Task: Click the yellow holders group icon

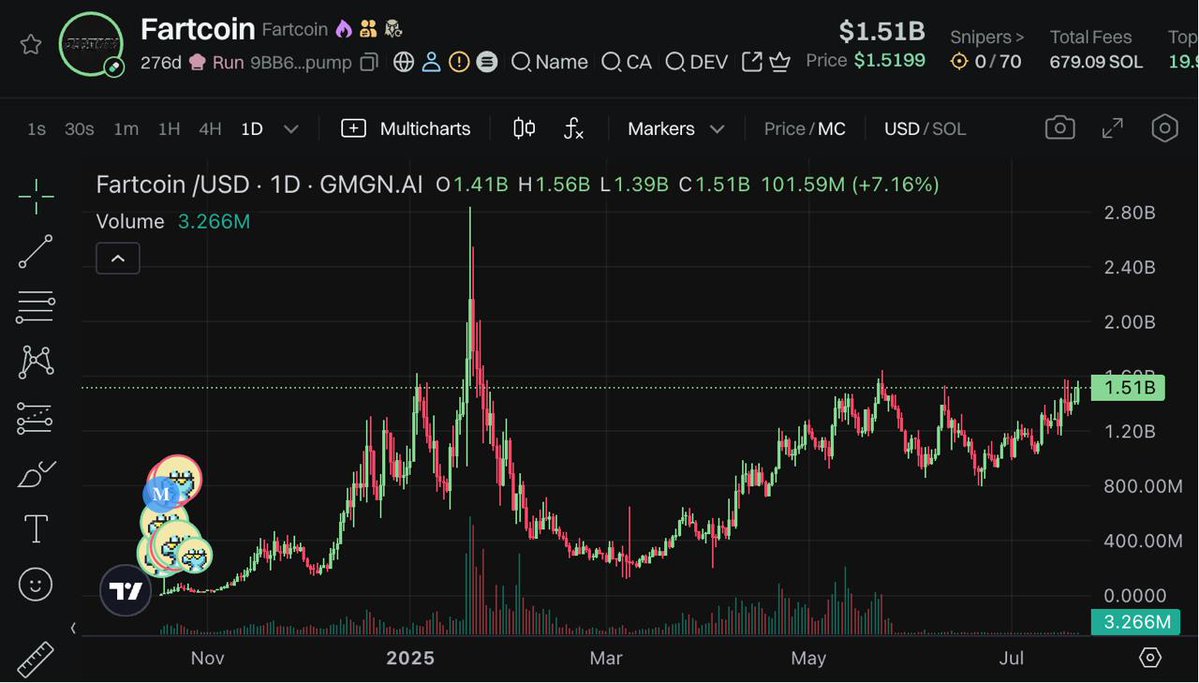Action: click(369, 30)
